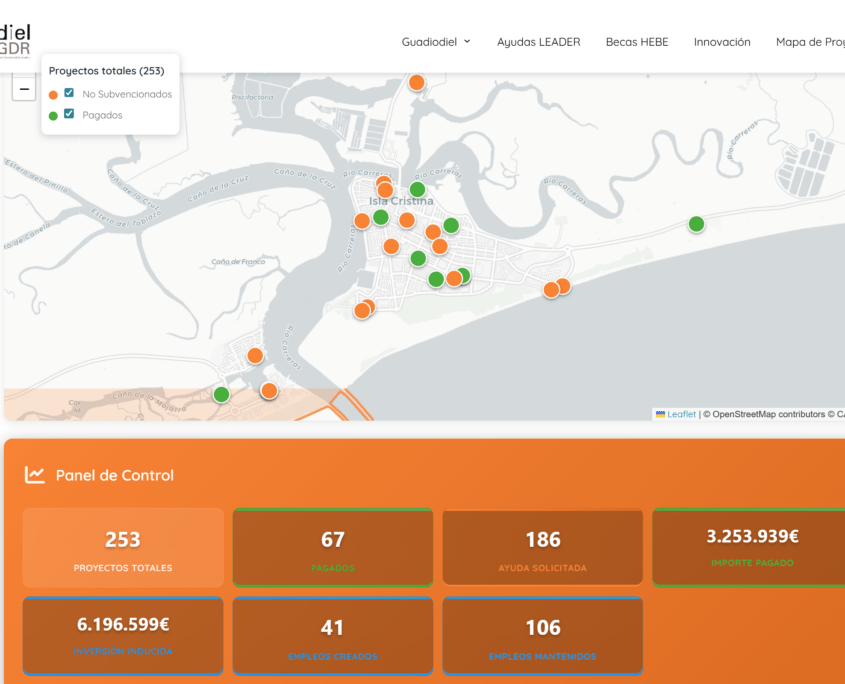Open the Leaflet attribution link
Image resolution: width=845 pixels, height=684 pixels.
pos(681,414)
